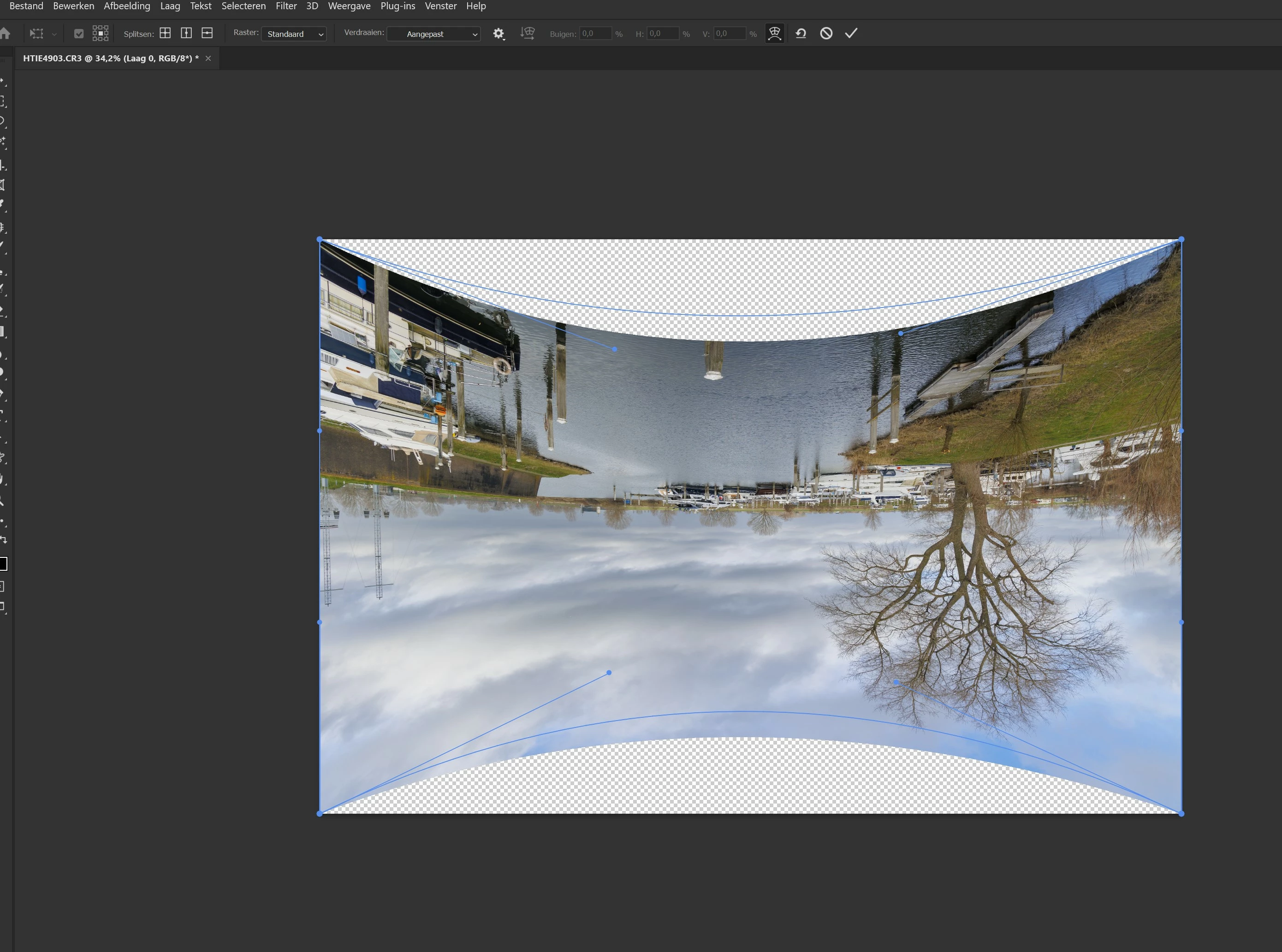Expand the transform tool preset chevron

[x=54, y=34]
